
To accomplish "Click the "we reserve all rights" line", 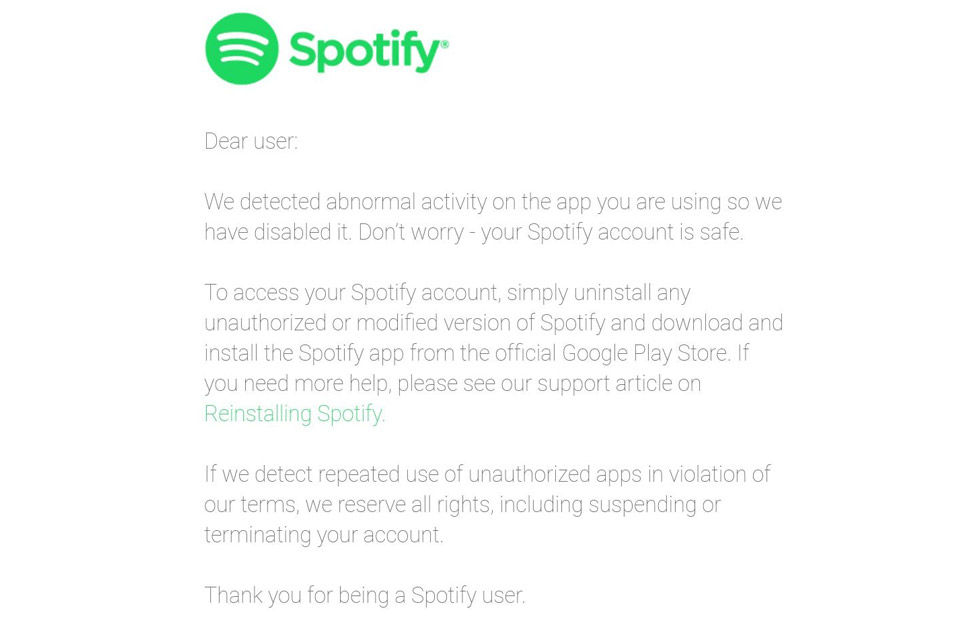I will point(462,505).
